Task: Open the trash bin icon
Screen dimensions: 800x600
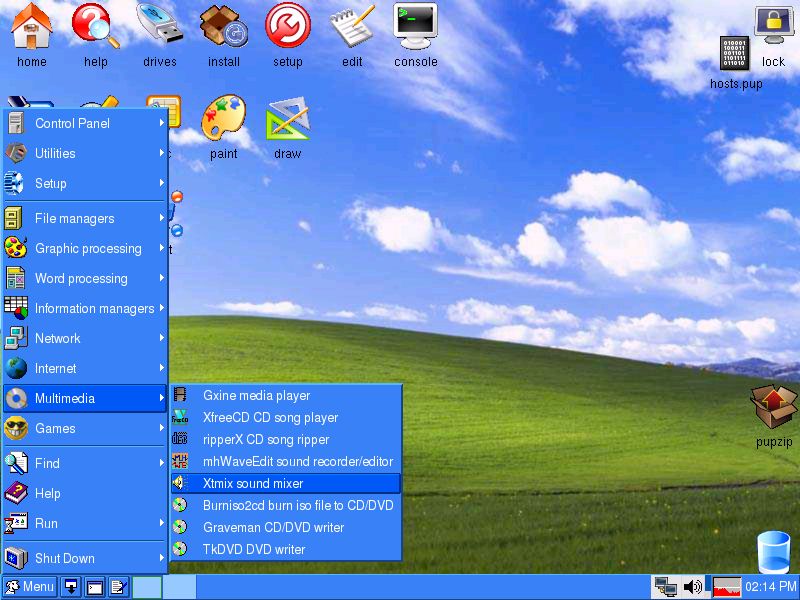Action: point(773,552)
